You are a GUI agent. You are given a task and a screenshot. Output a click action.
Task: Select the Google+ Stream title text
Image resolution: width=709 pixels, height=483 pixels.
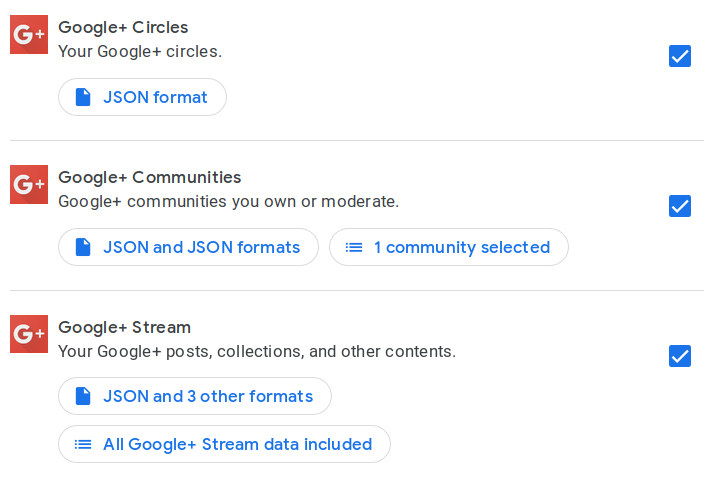point(124,327)
